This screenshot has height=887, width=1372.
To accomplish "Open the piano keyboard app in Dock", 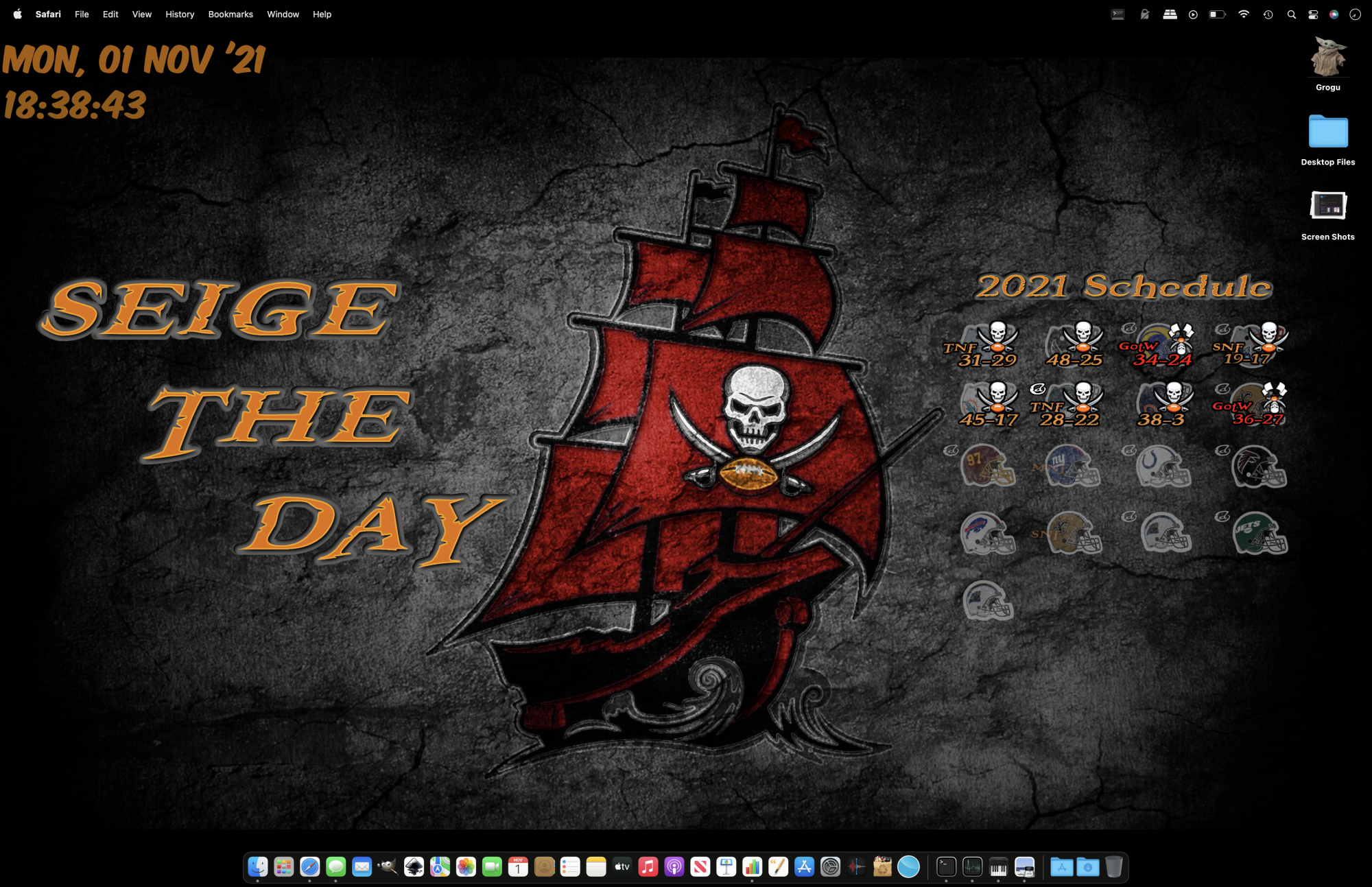I will coord(999,866).
